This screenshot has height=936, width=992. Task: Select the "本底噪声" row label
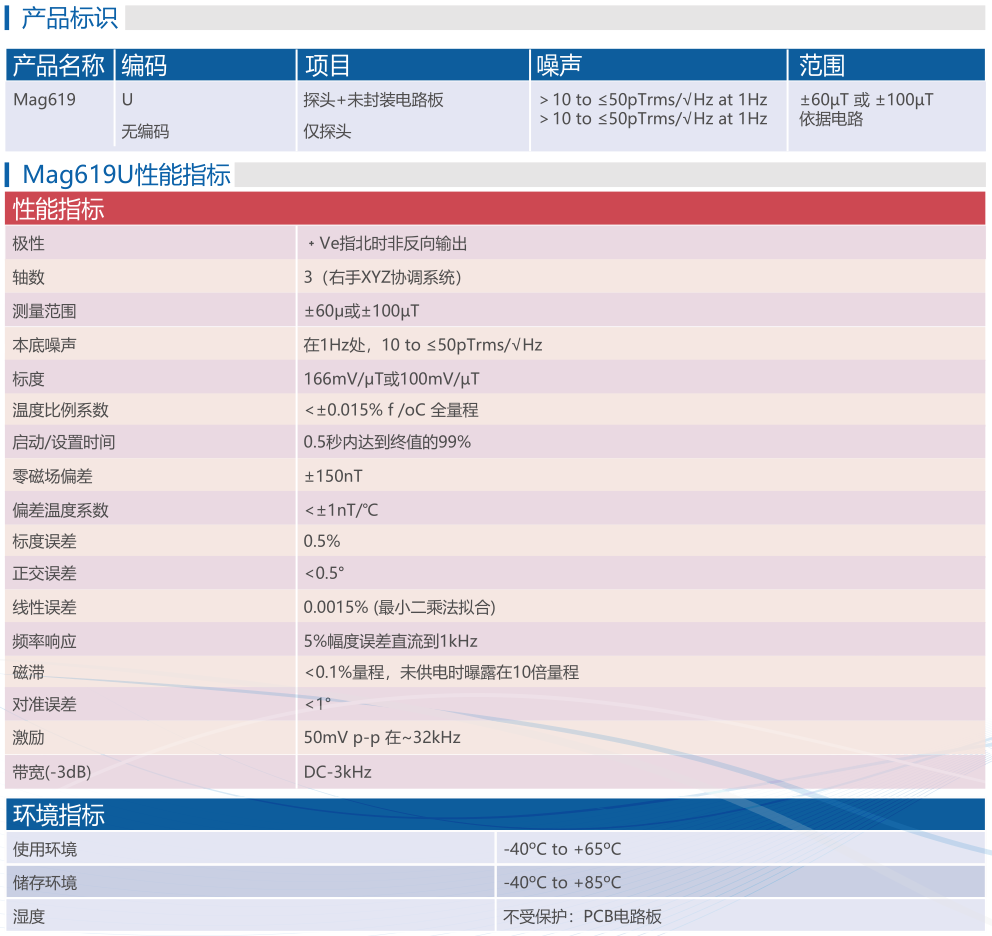(44, 345)
